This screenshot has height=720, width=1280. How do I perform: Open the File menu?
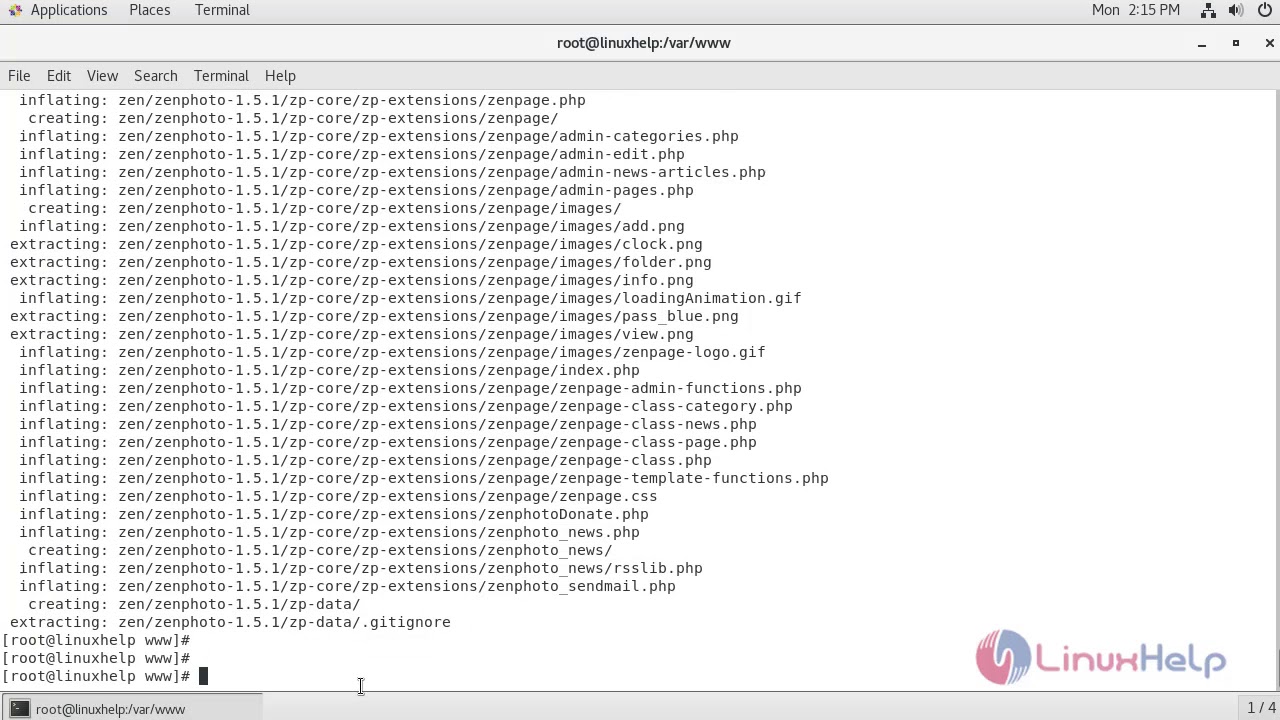click(19, 76)
